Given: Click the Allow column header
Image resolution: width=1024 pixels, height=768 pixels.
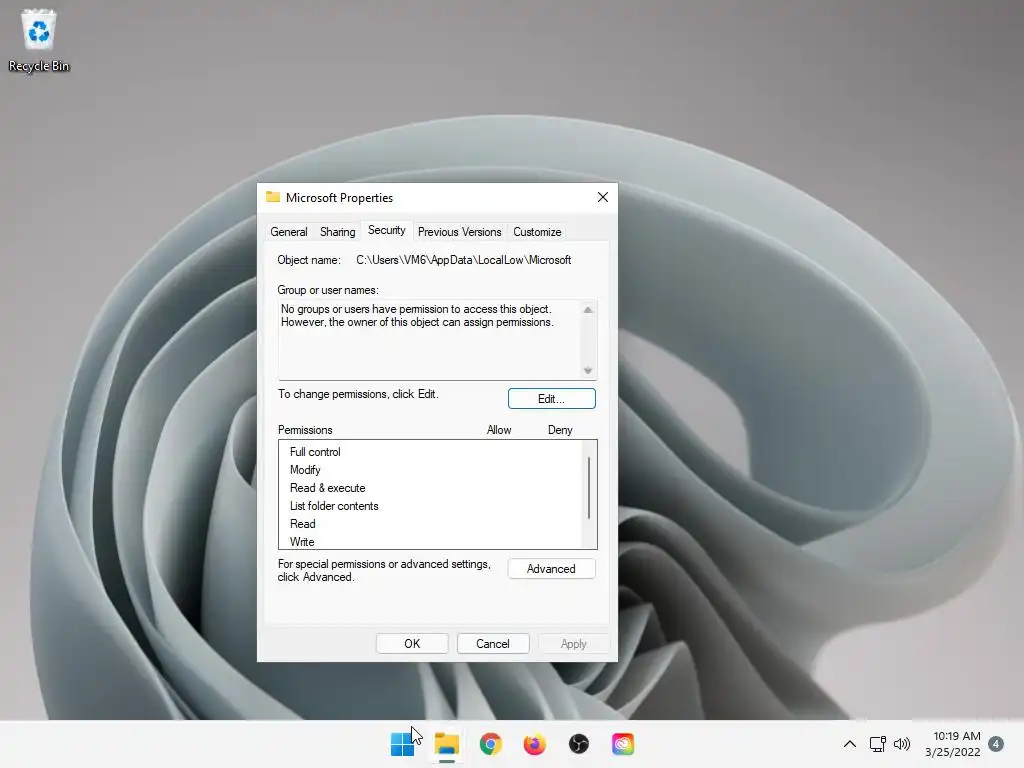Looking at the screenshot, I should [x=499, y=430].
